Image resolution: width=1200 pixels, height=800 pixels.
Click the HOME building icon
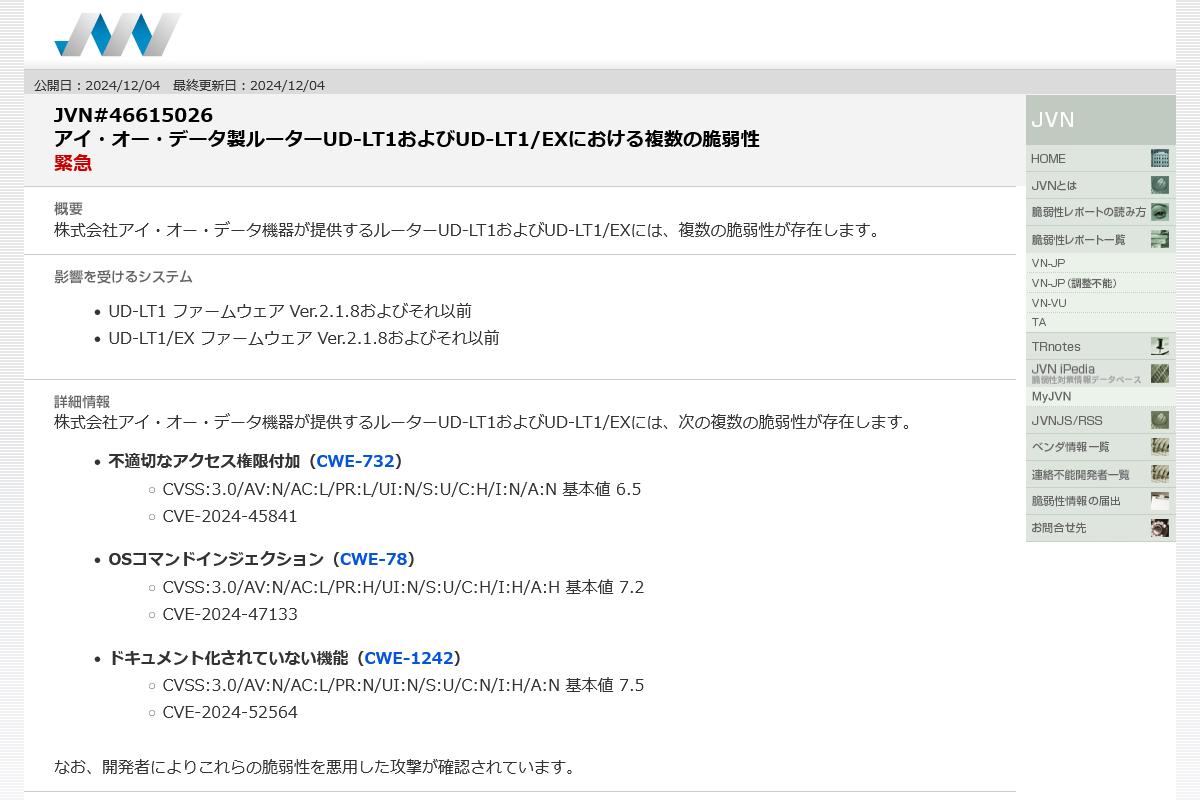click(1160, 158)
